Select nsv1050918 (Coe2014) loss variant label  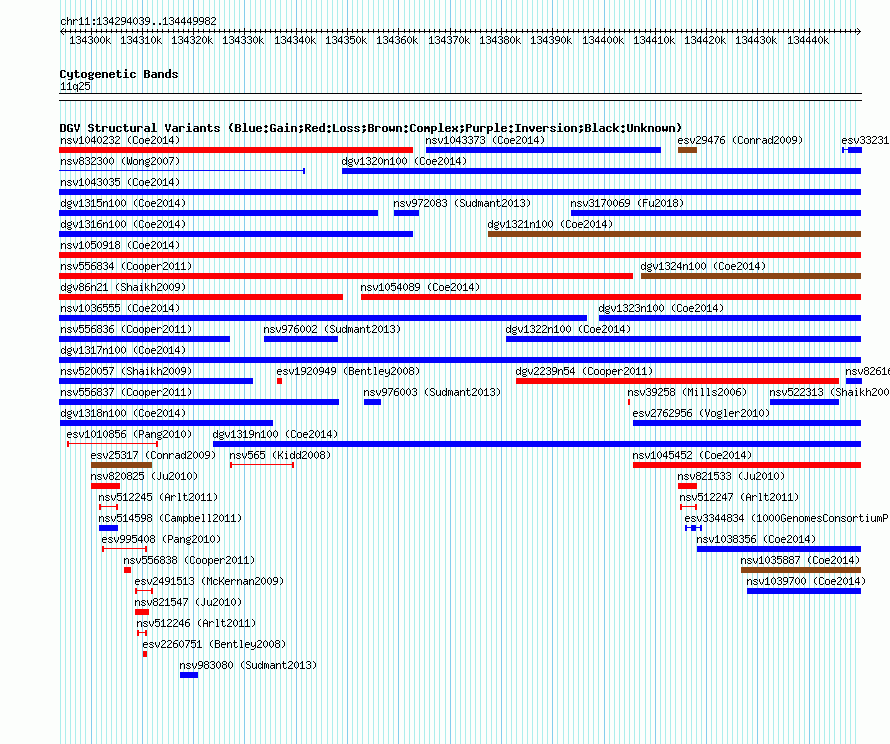(x=120, y=245)
